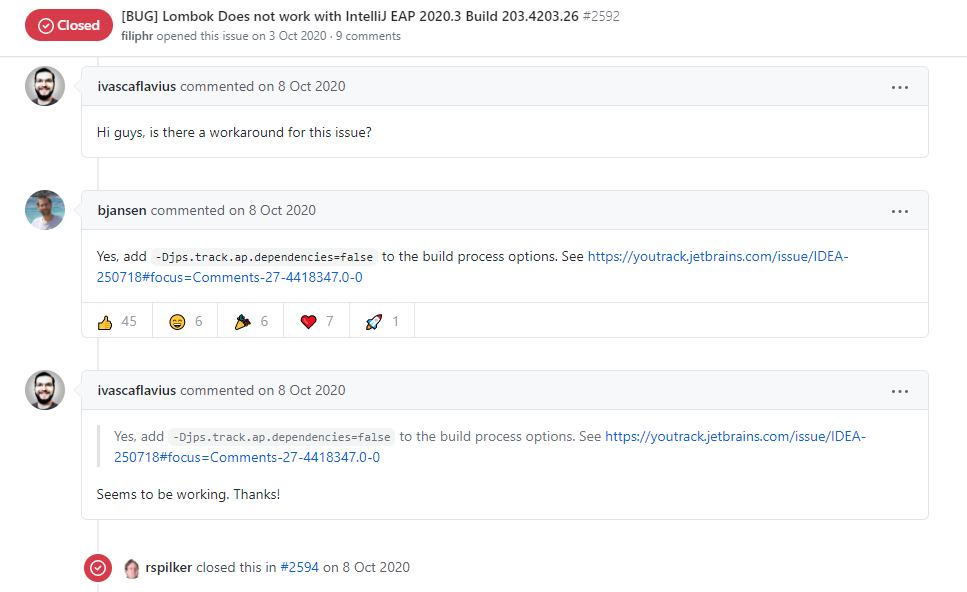Open the youtrack link inside the quoted reply
Image resolution: width=967 pixels, height=592 pixels.
735,437
